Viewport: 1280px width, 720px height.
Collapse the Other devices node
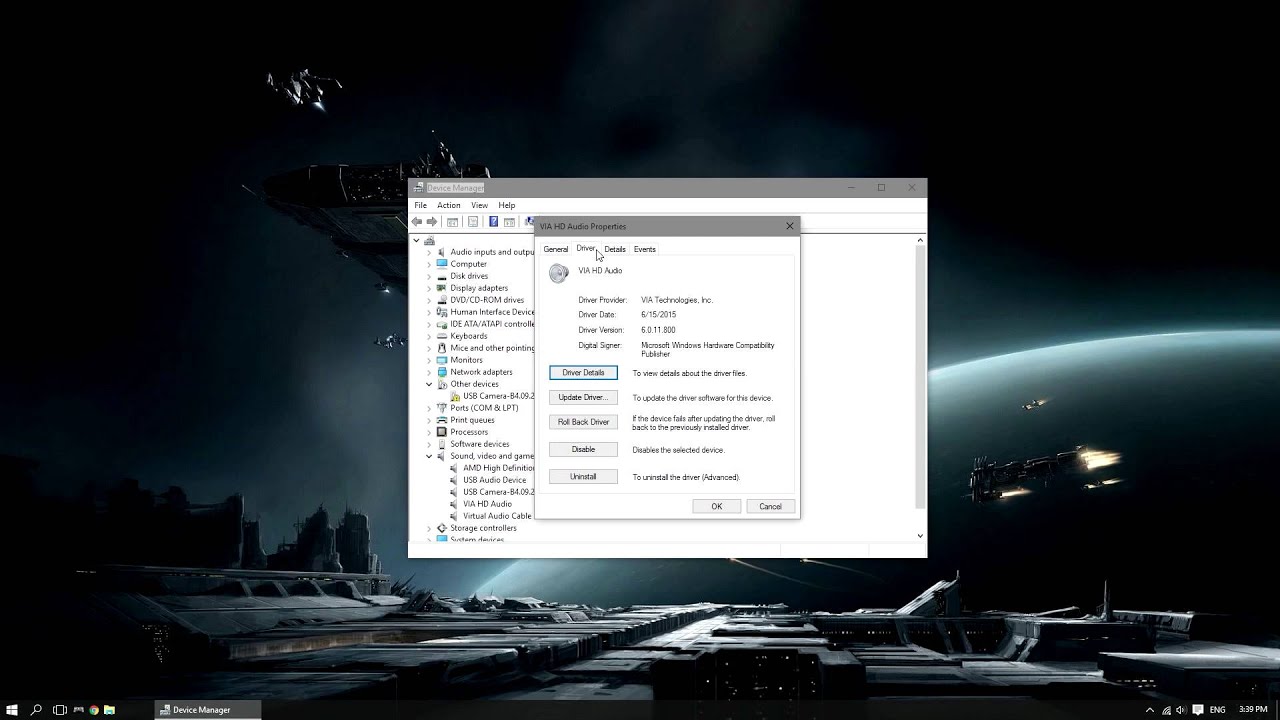429,384
